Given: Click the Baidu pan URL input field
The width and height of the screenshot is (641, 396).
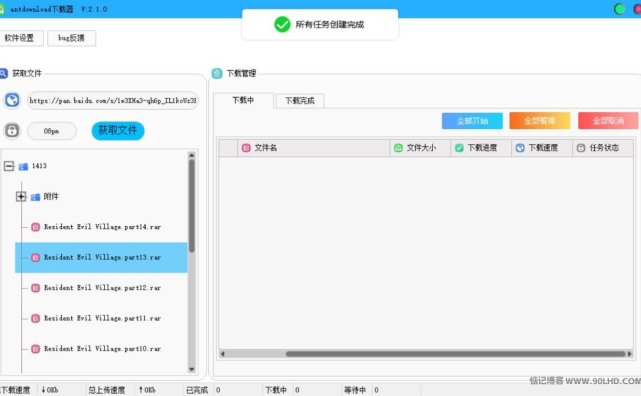Looking at the screenshot, I should click(x=113, y=101).
